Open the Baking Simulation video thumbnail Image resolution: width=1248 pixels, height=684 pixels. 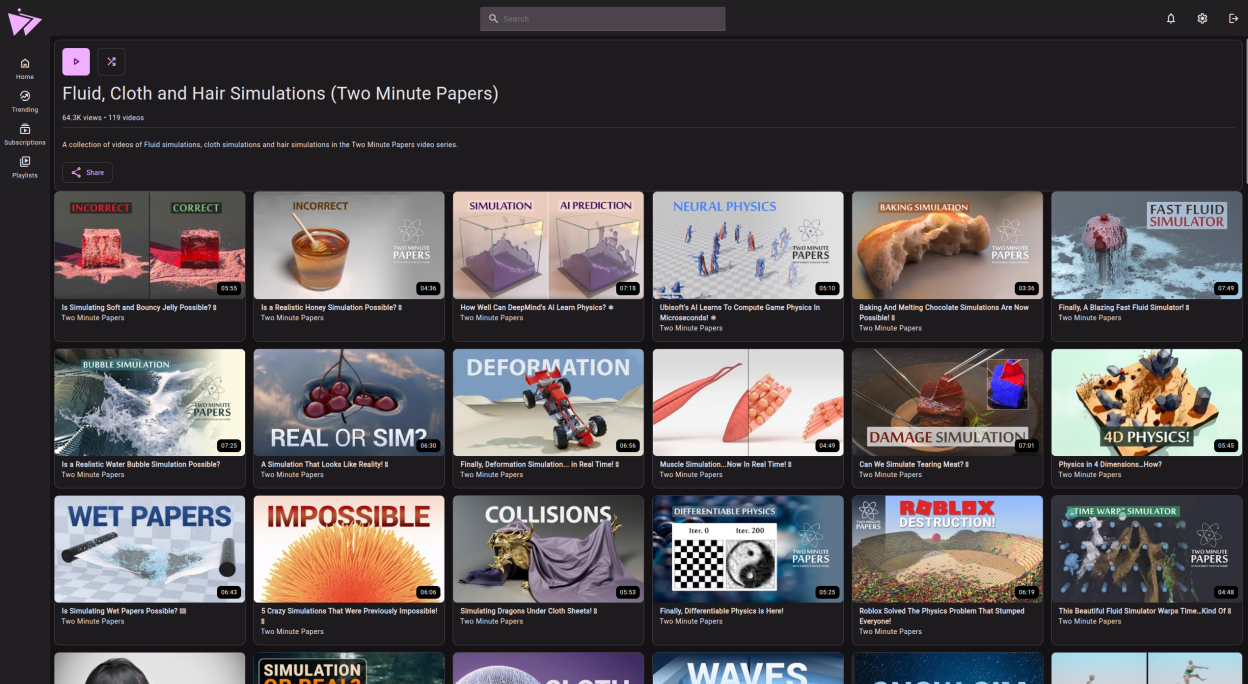947,246
